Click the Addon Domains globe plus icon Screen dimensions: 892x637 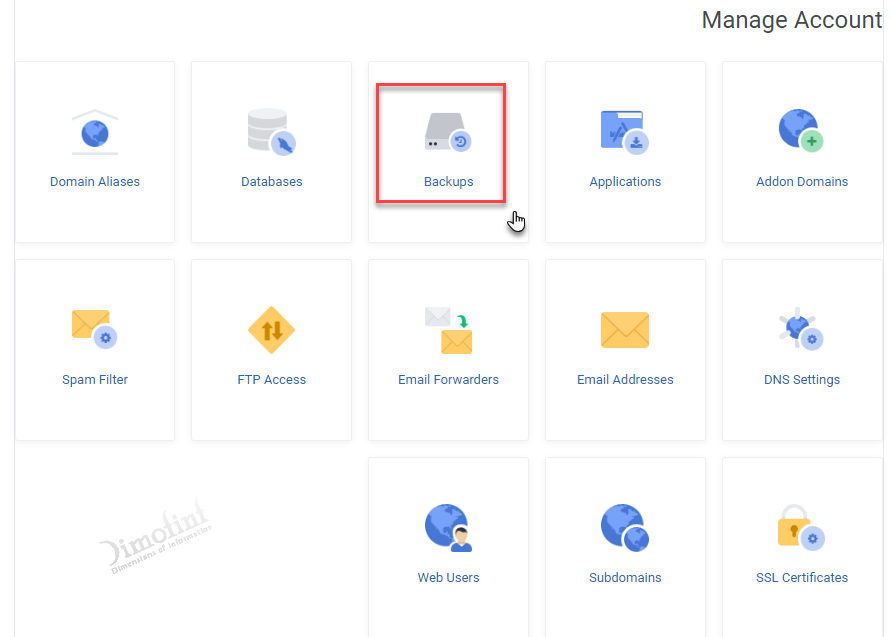801,131
